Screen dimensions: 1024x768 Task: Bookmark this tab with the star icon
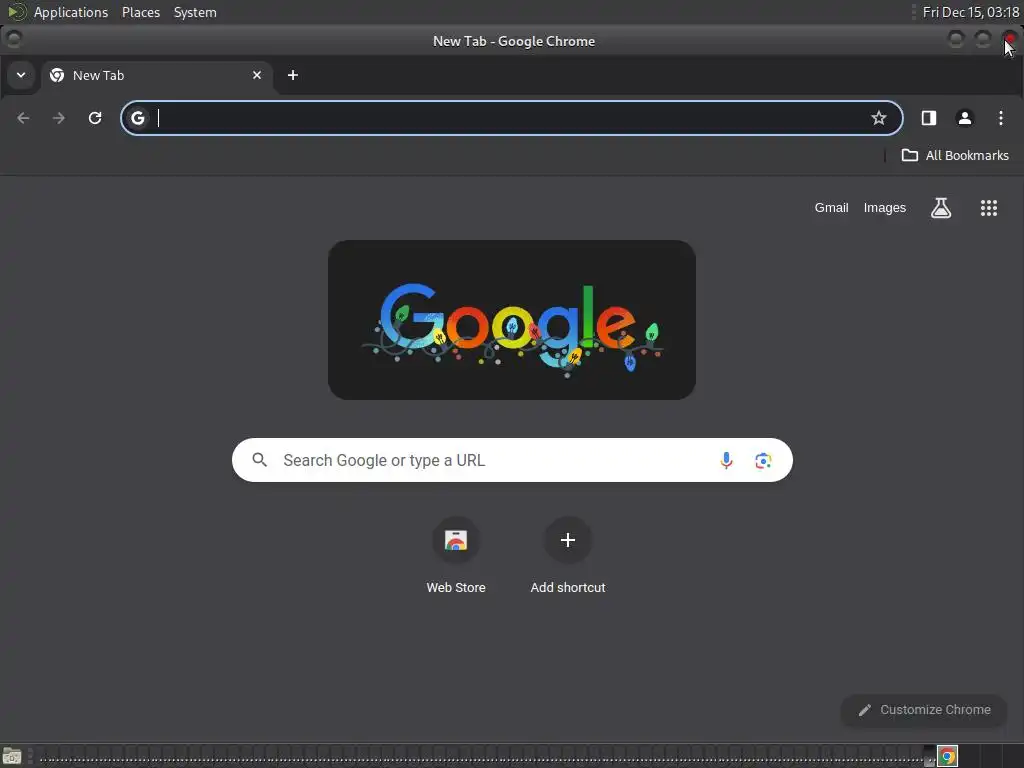(x=879, y=118)
